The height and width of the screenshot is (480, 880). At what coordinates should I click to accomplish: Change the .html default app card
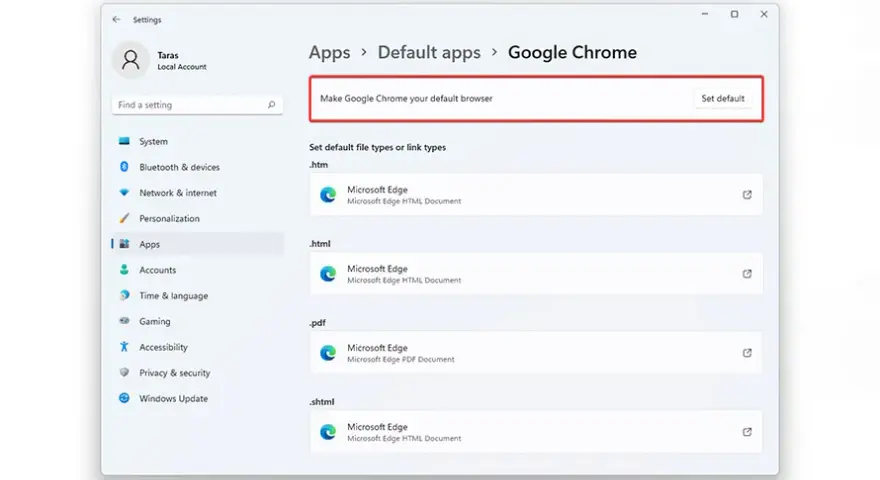536,274
